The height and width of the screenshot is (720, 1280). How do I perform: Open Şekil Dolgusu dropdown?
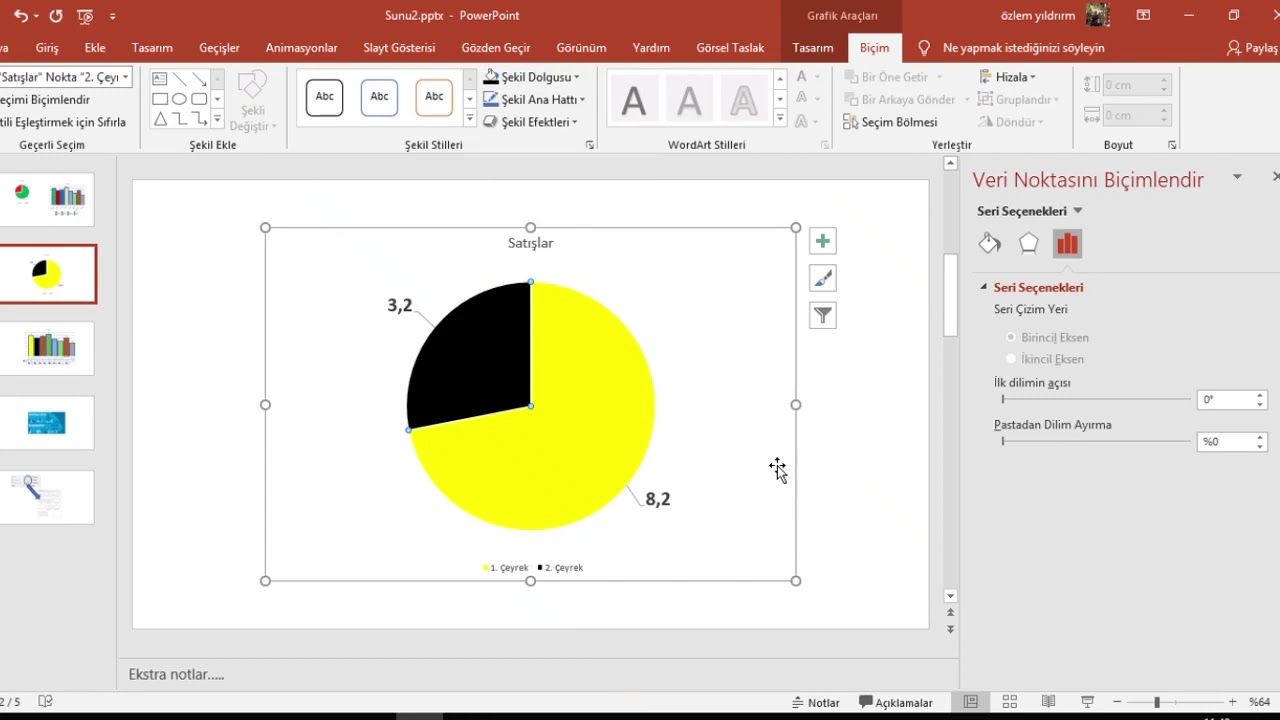(x=531, y=77)
